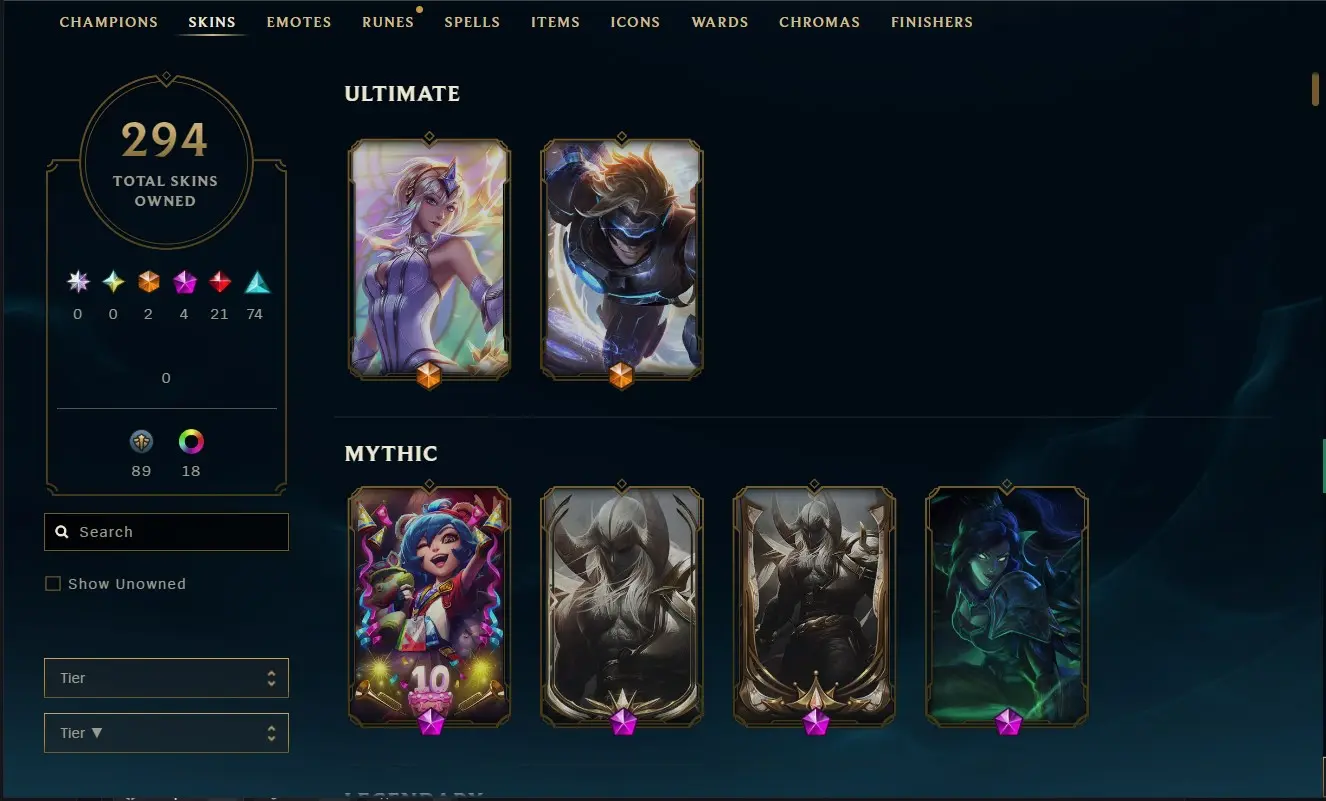Image resolution: width=1326 pixels, height=801 pixels.
Task: Open the Finishers tab
Action: 932,22
